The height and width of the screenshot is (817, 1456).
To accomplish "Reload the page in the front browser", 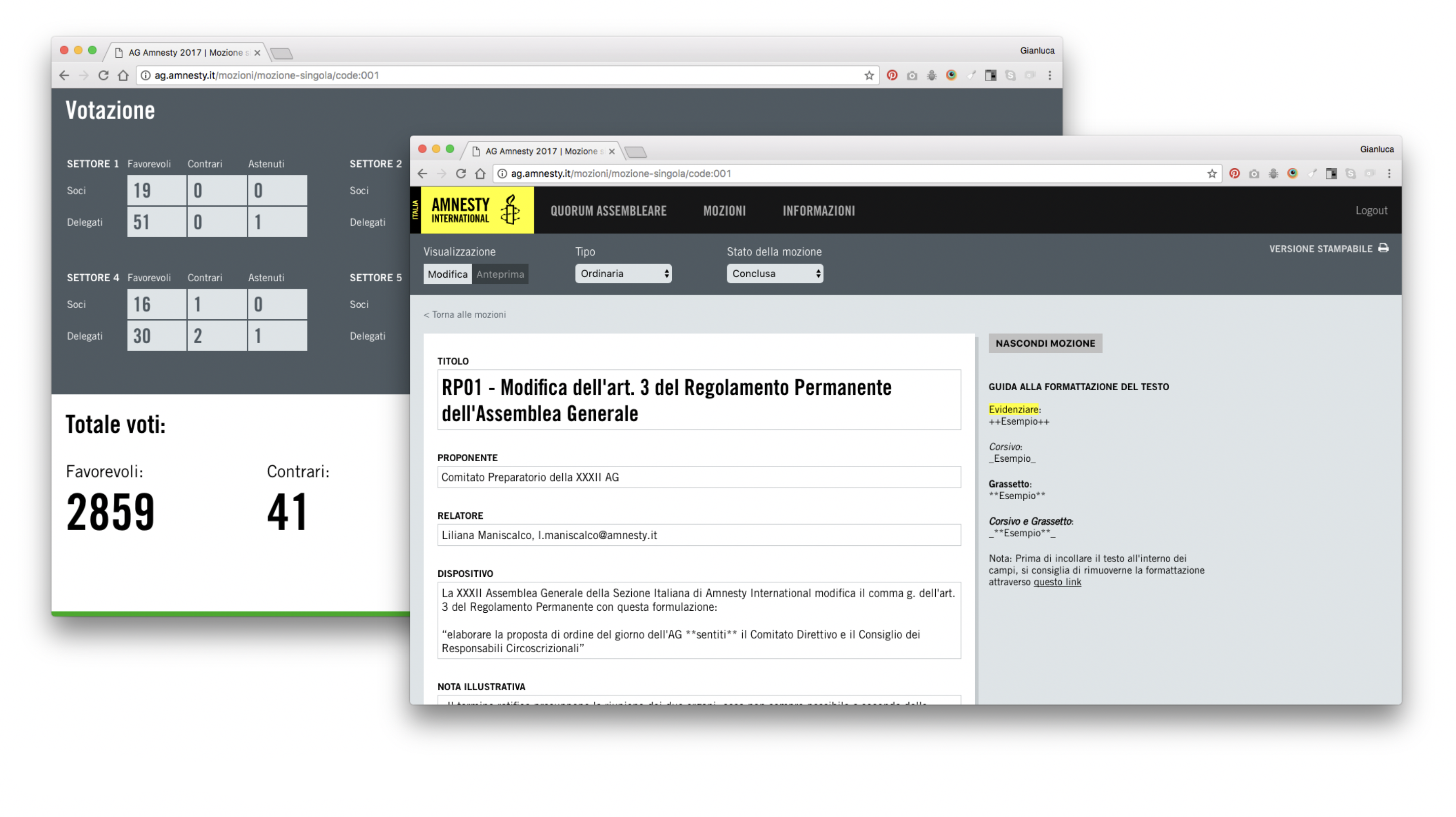I will coord(461,173).
